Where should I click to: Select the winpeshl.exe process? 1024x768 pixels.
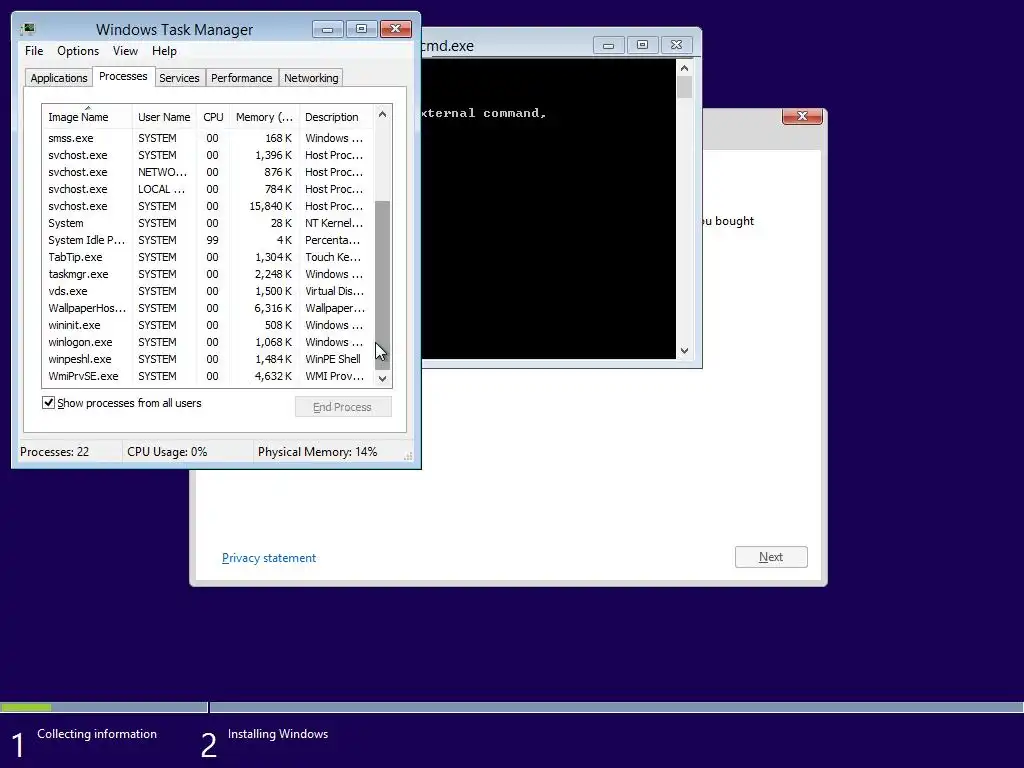[x=208, y=359]
